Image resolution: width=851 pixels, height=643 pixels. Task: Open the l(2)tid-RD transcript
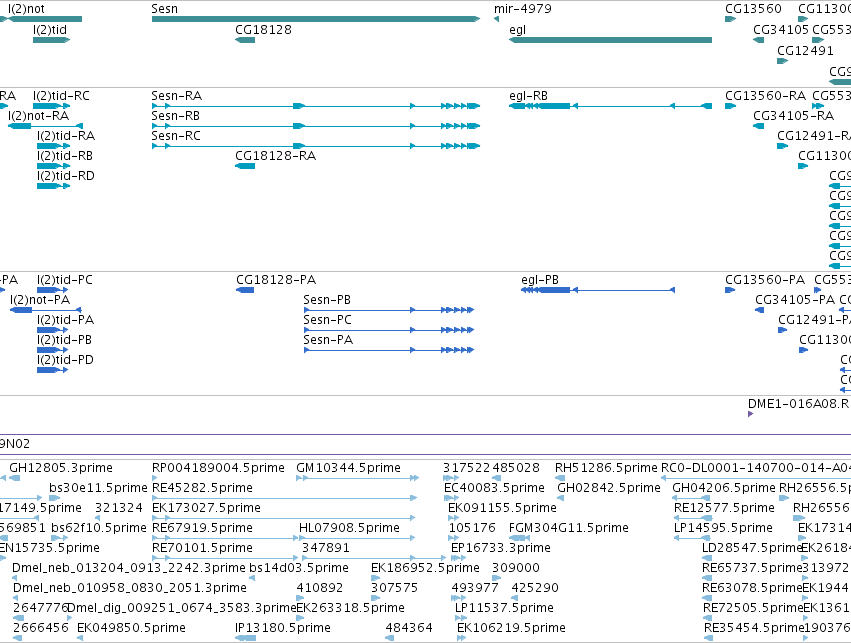tap(53, 186)
